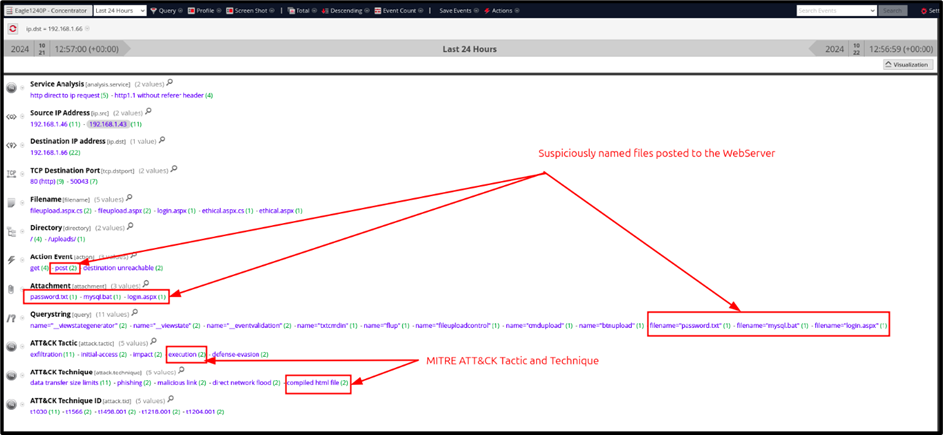
Task: Click the 12:57:00 start time marker
Action: 87,49
